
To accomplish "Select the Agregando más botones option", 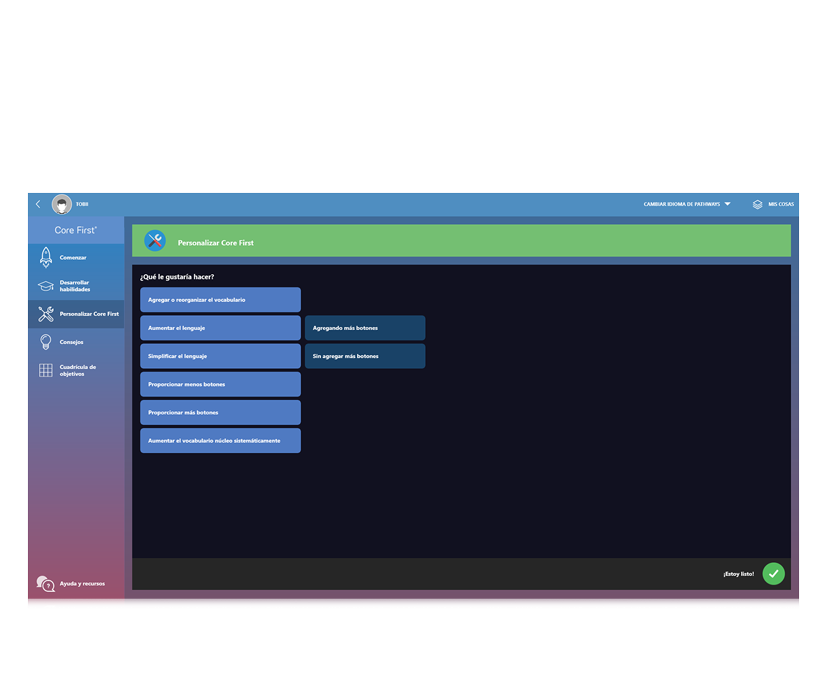I will tap(365, 327).
